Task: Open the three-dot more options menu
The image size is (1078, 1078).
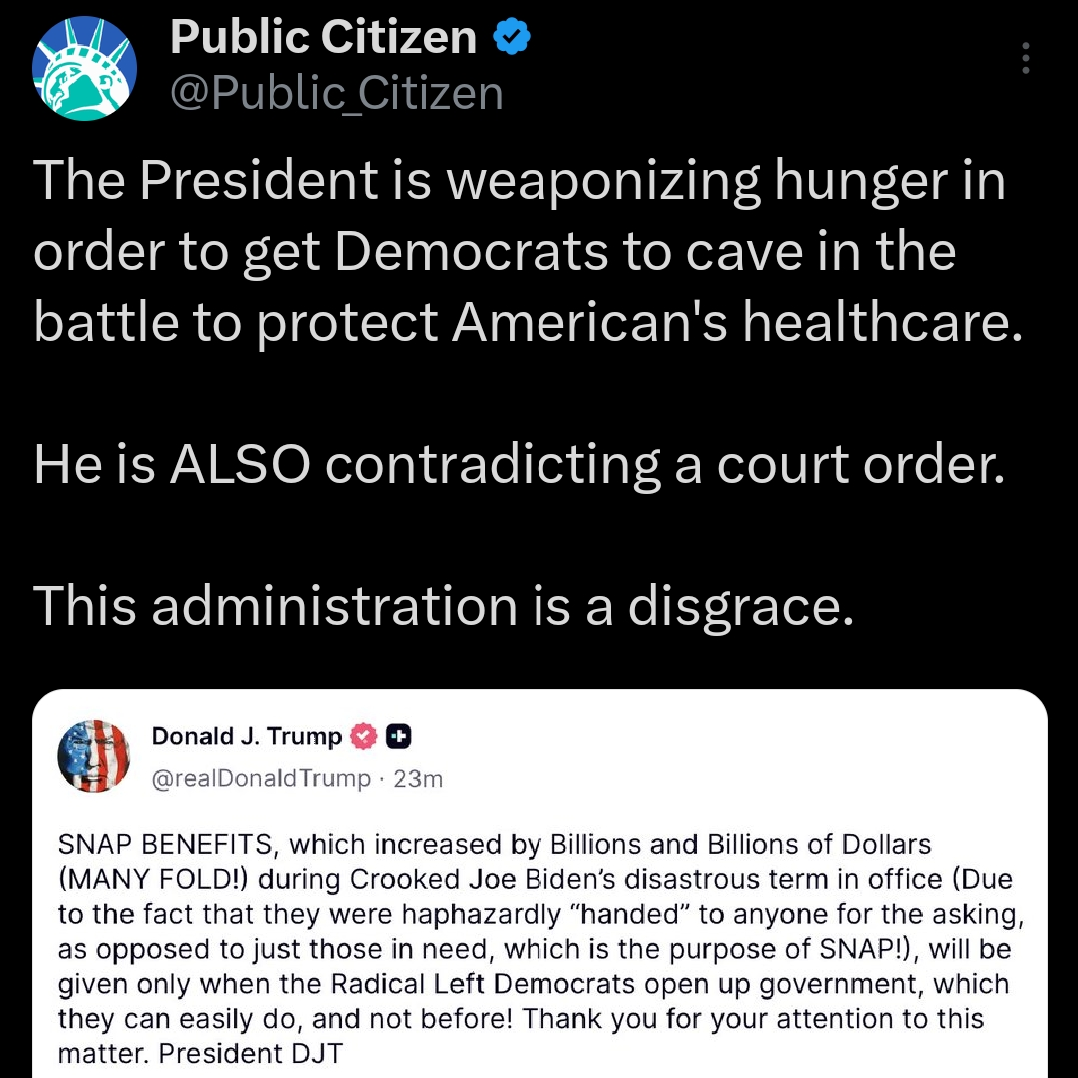Action: [x=1025, y=59]
